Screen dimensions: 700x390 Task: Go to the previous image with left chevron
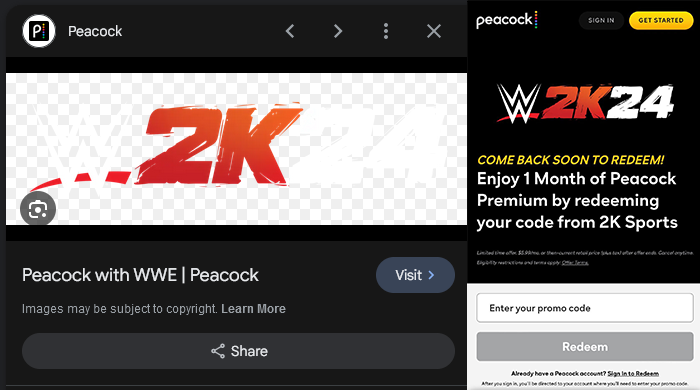pos(290,31)
